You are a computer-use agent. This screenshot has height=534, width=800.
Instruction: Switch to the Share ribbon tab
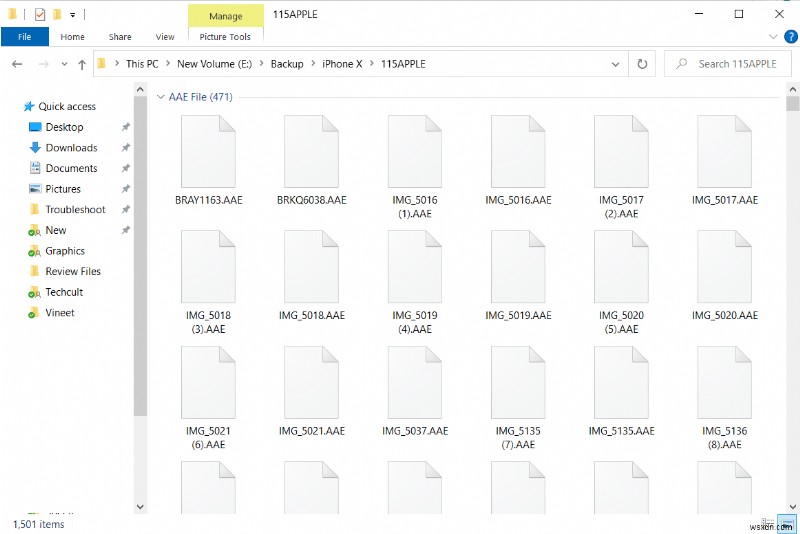[120, 37]
